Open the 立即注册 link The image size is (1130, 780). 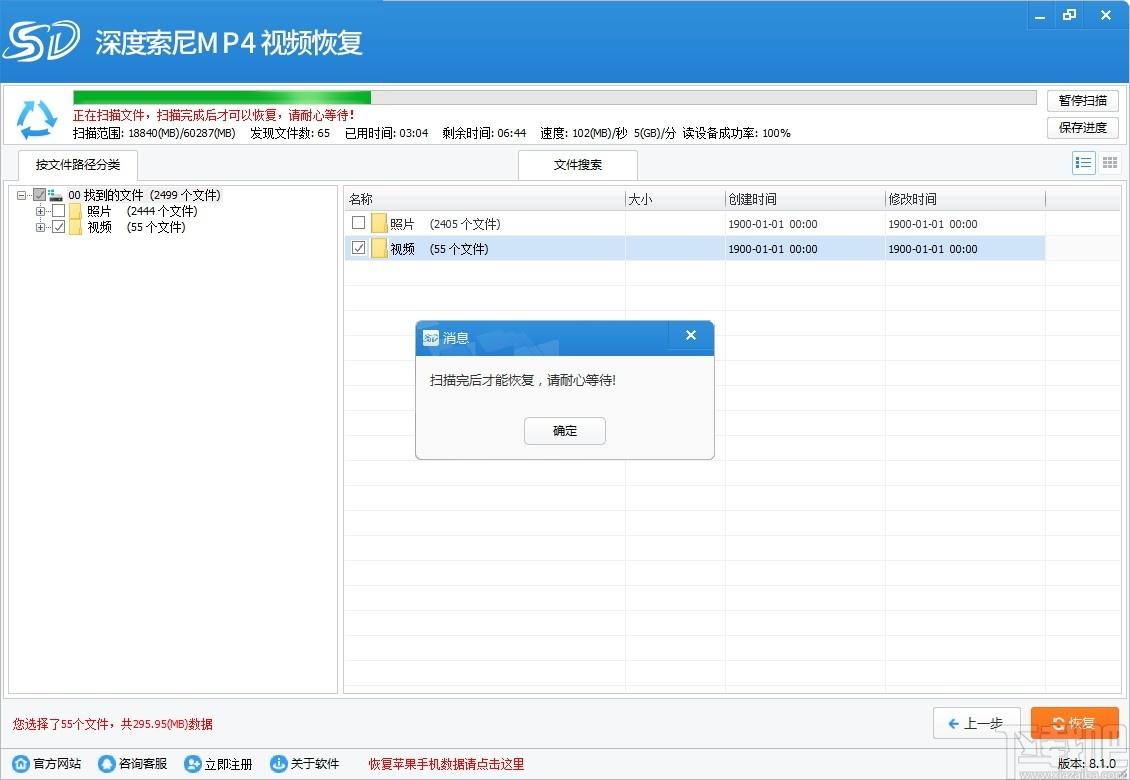pos(228,764)
